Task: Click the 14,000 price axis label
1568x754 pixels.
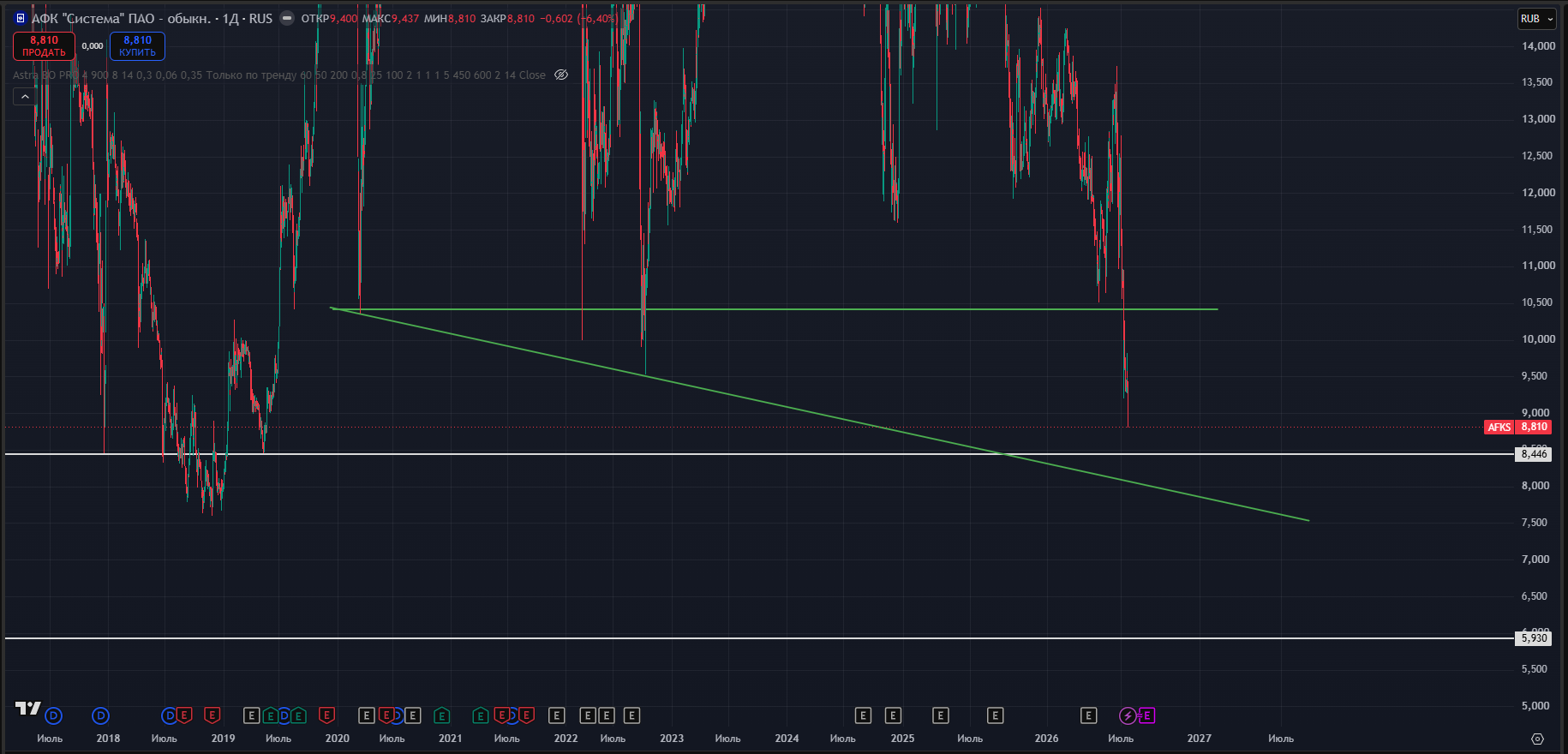Action: tap(1538, 45)
